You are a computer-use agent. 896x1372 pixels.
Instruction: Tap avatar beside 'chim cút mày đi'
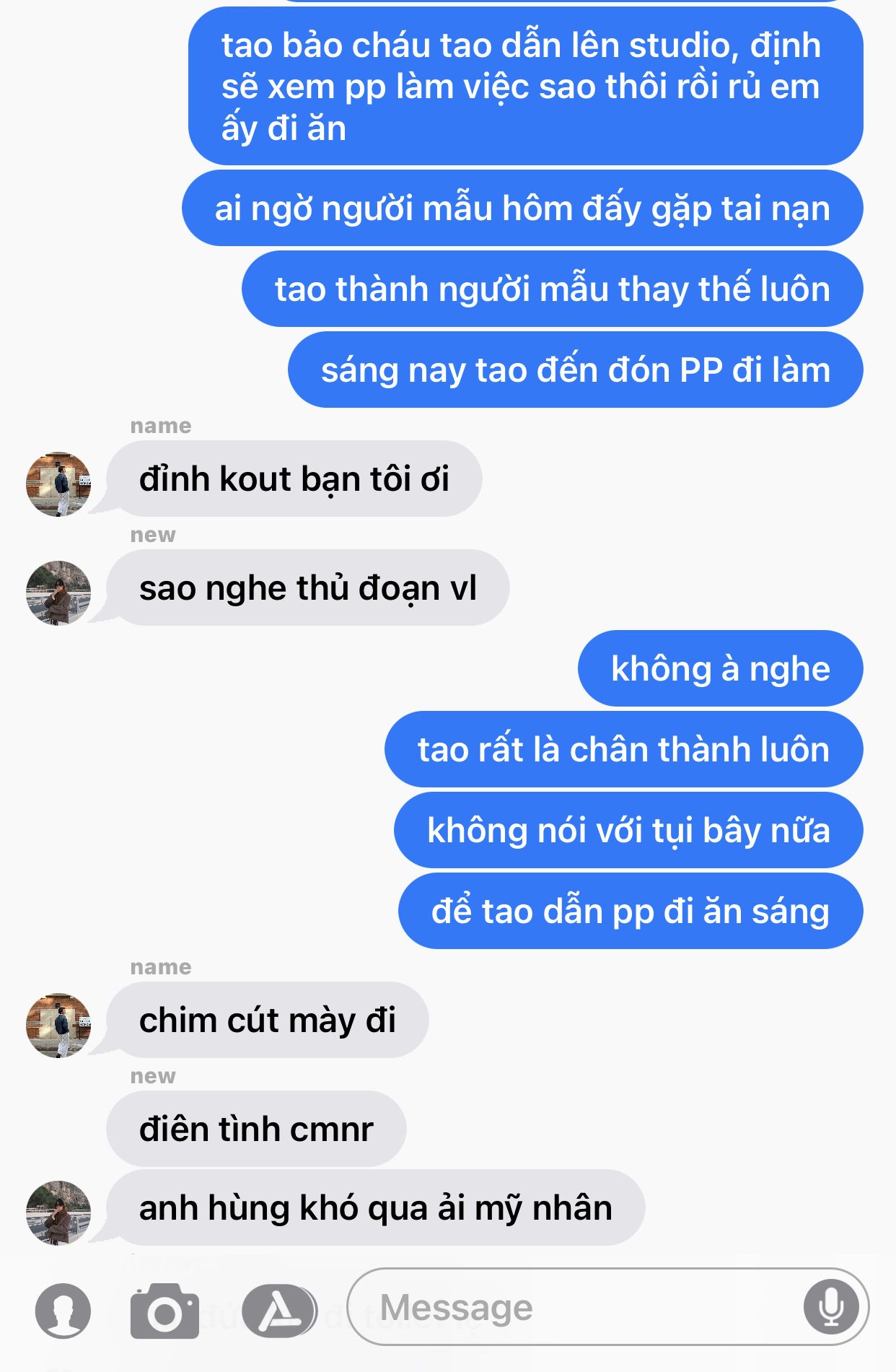(x=58, y=1026)
